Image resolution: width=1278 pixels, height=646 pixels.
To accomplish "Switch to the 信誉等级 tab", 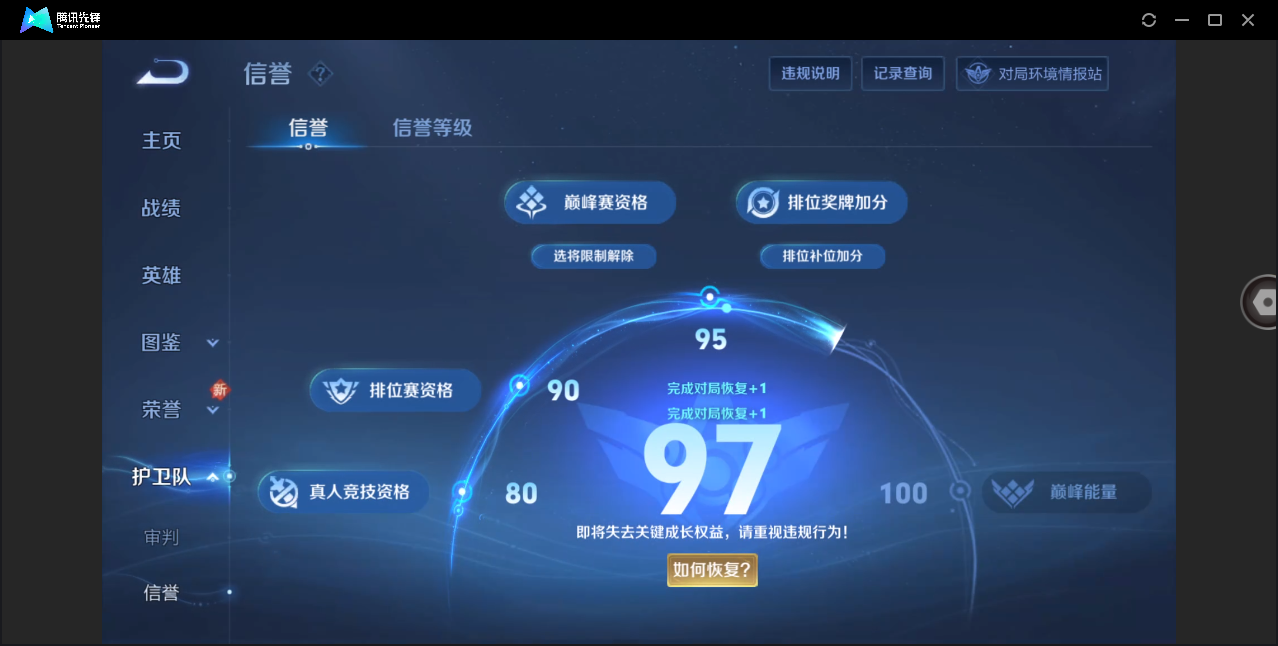I will (x=432, y=128).
